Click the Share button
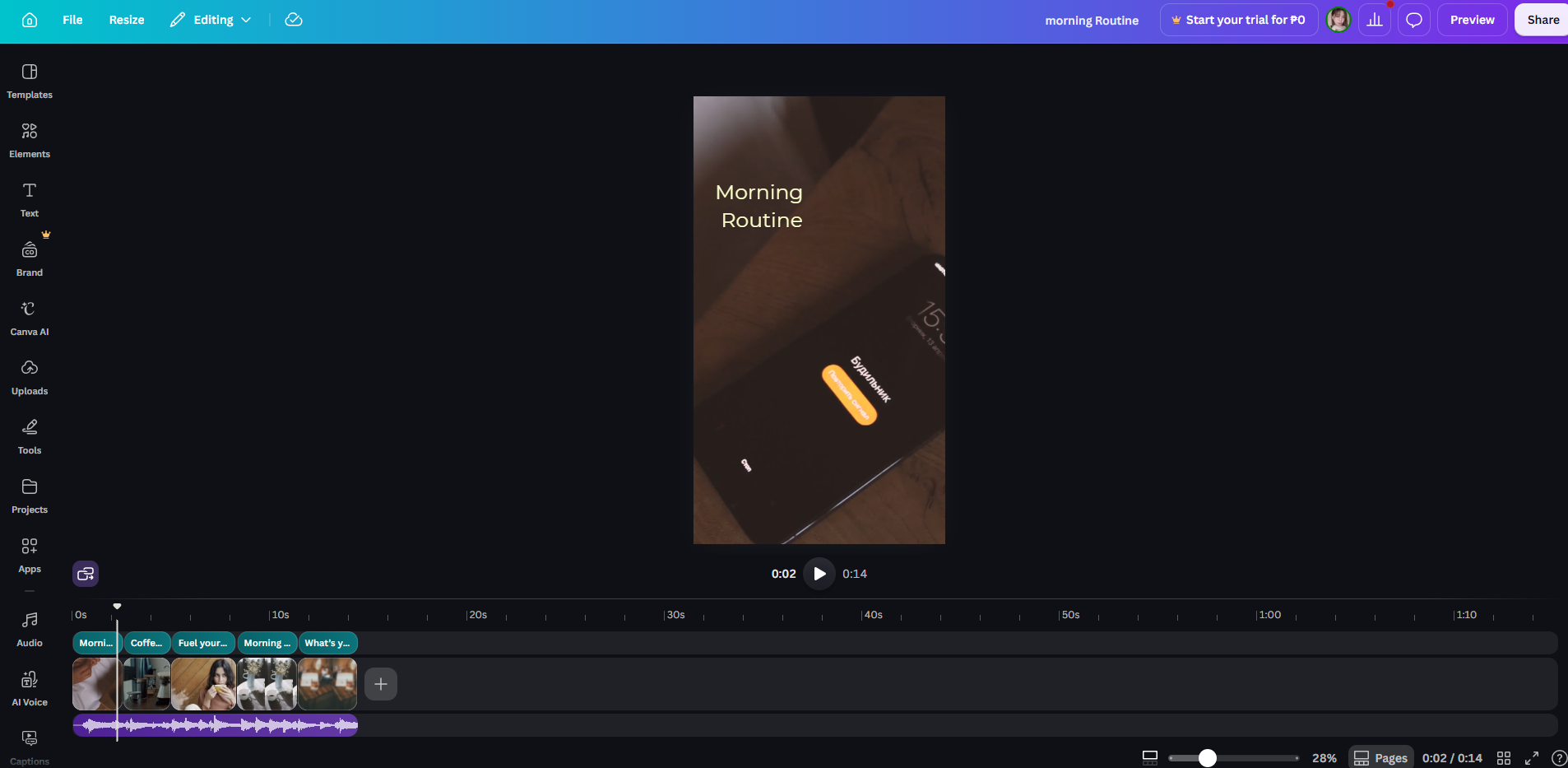 [x=1542, y=20]
